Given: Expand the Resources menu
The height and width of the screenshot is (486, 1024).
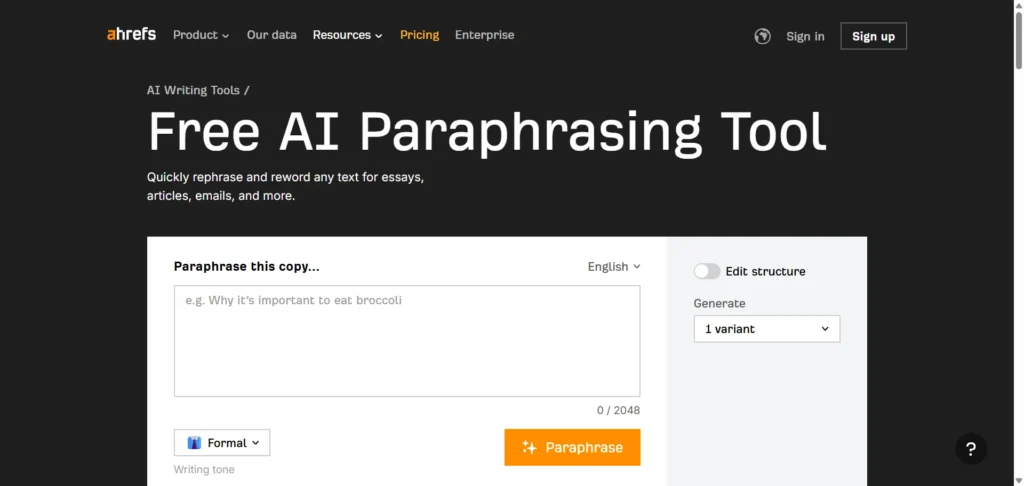Looking at the screenshot, I should [x=347, y=35].
